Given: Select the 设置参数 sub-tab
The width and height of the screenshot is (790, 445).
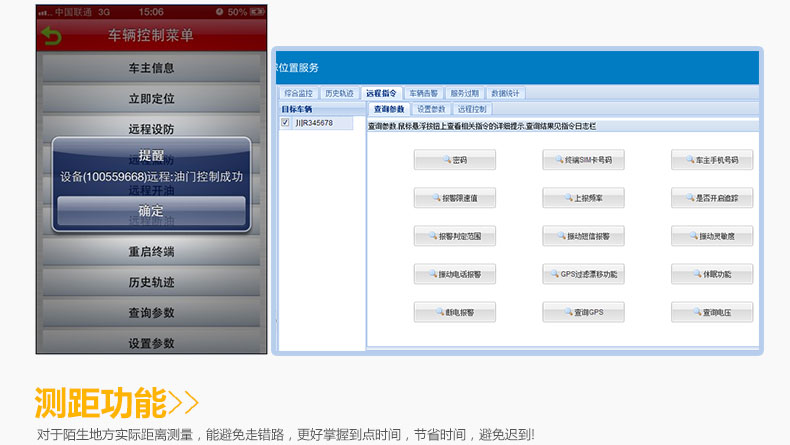Looking at the screenshot, I should pos(430,109).
